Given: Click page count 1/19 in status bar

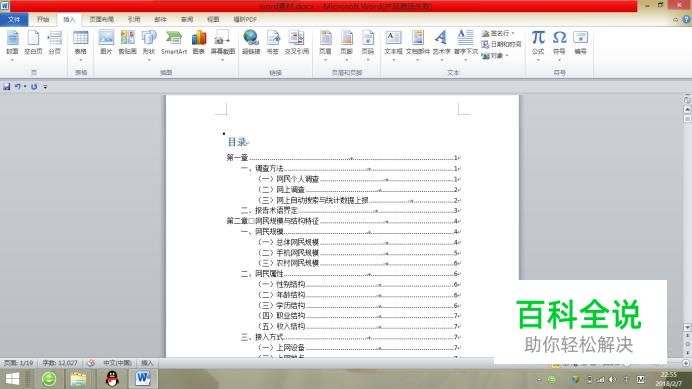Looking at the screenshot, I should pyautogui.click(x=19, y=363).
